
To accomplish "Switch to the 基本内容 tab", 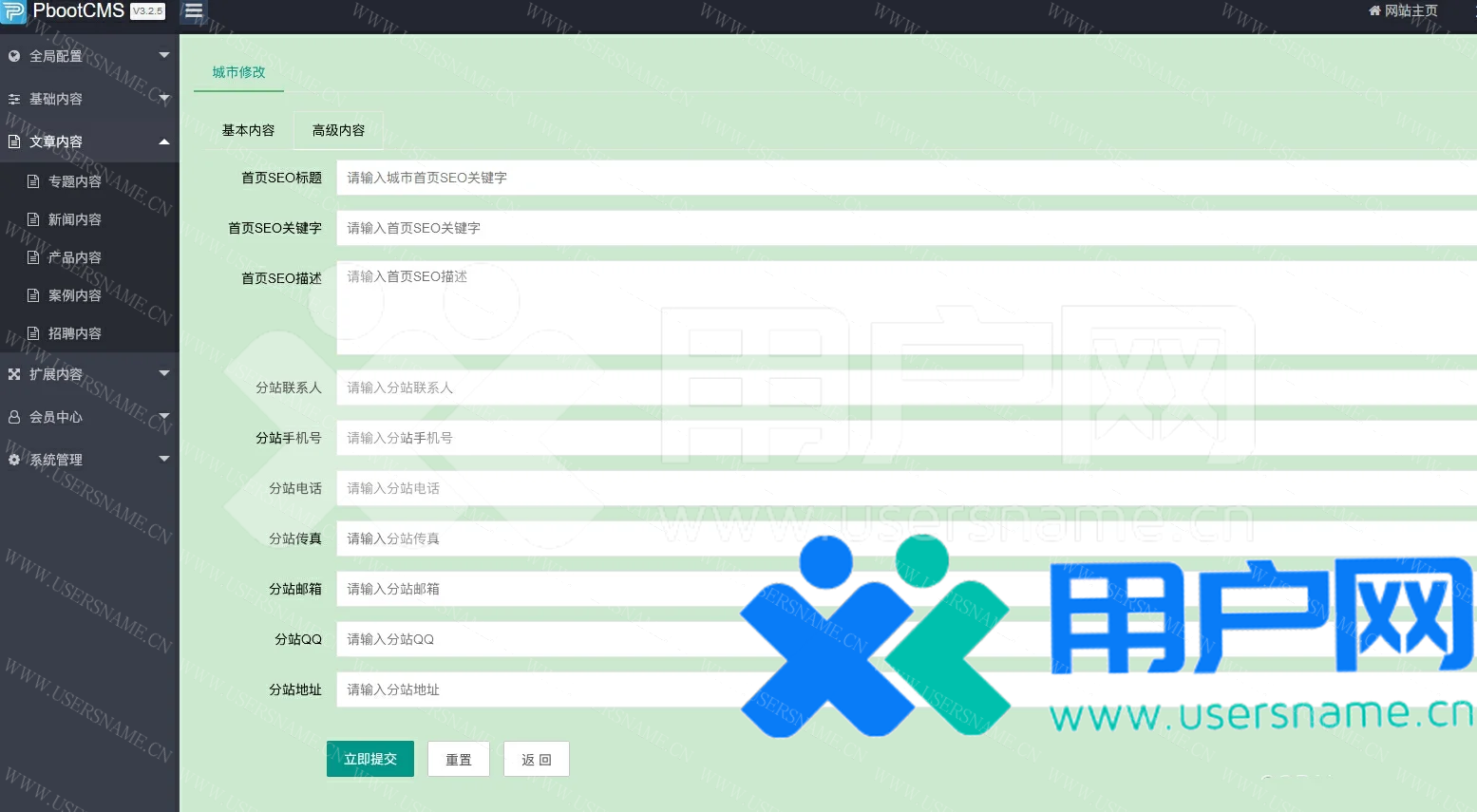I will pyautogui.click(x=248, y=130).
